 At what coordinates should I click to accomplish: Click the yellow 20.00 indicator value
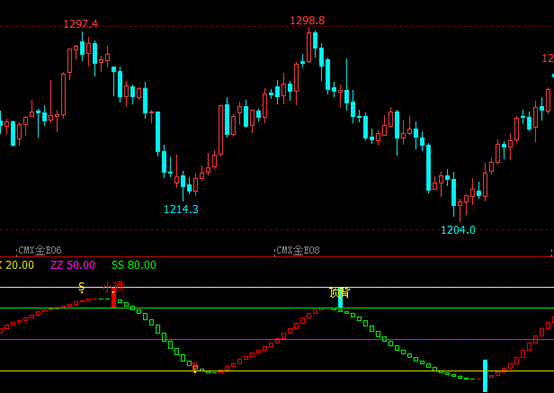(x=20, y=265)
